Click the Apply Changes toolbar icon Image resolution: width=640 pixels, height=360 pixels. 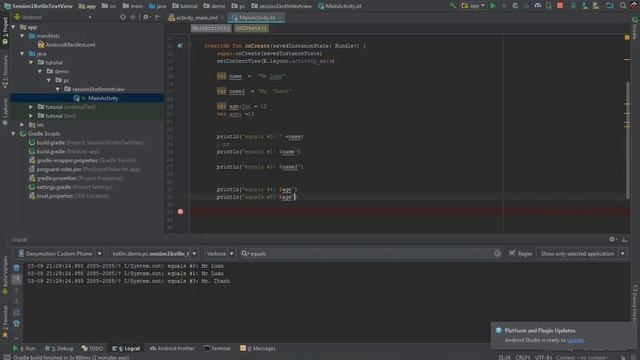504,6
